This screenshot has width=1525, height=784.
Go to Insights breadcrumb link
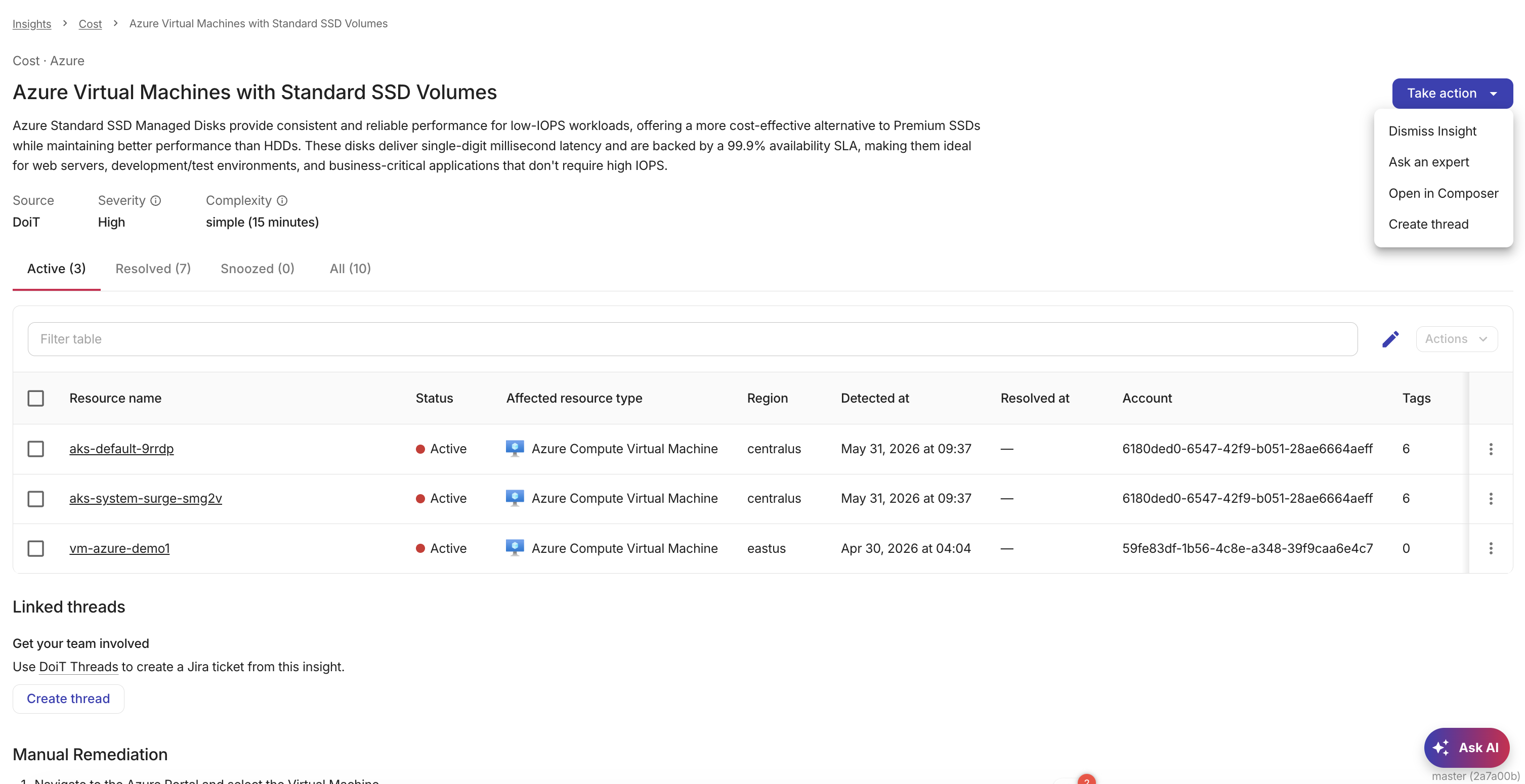[31, 24]
